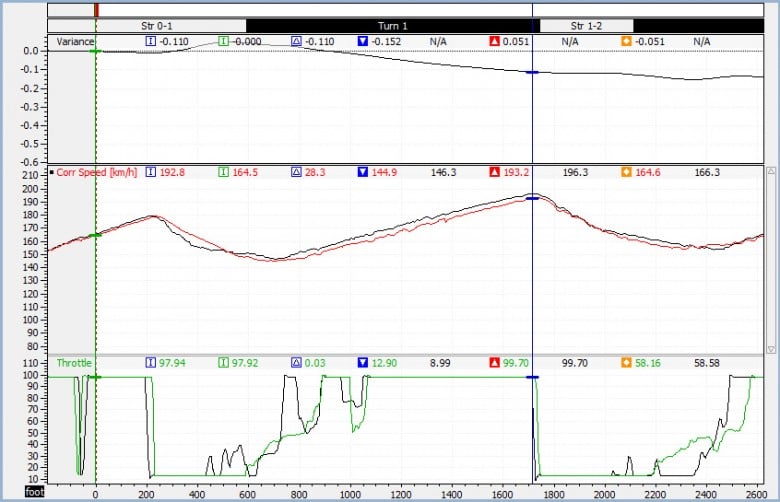Click the delta icon in Variance row

(x=296, y=41)
